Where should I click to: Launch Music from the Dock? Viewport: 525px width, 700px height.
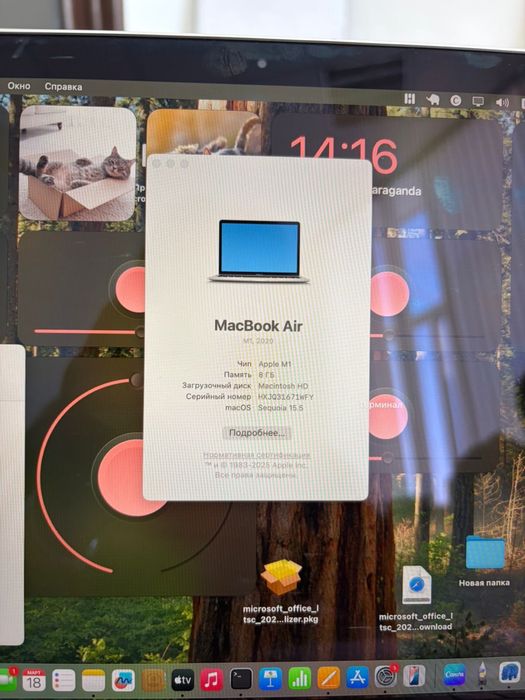pos(212,679)
